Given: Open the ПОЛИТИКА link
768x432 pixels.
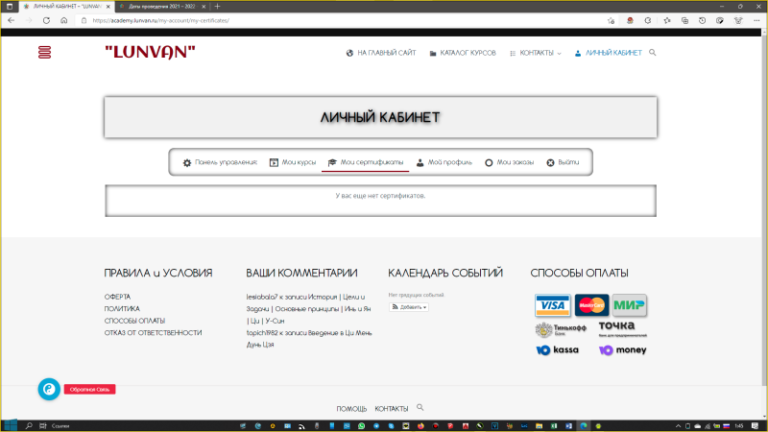Looking at the screenshot, I should 122,309.
